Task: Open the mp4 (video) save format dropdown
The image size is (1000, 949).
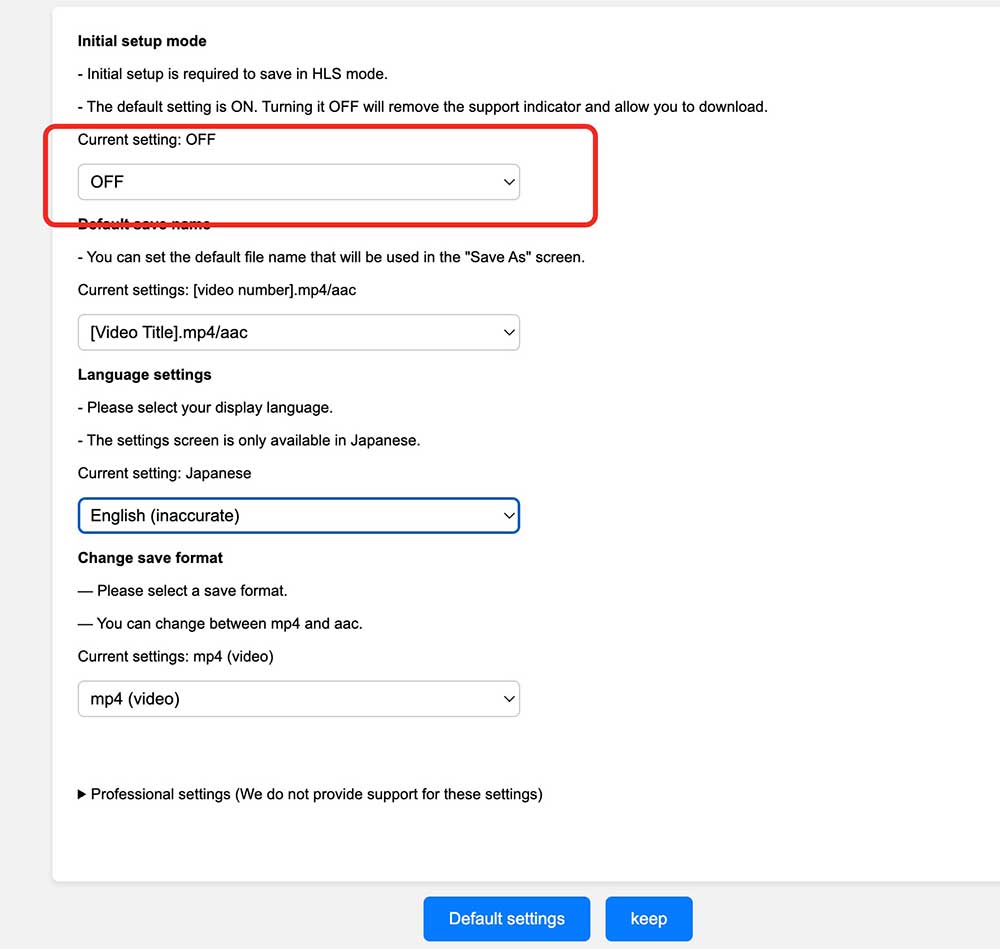Action: pyautogui.click(x=298, y=699)
